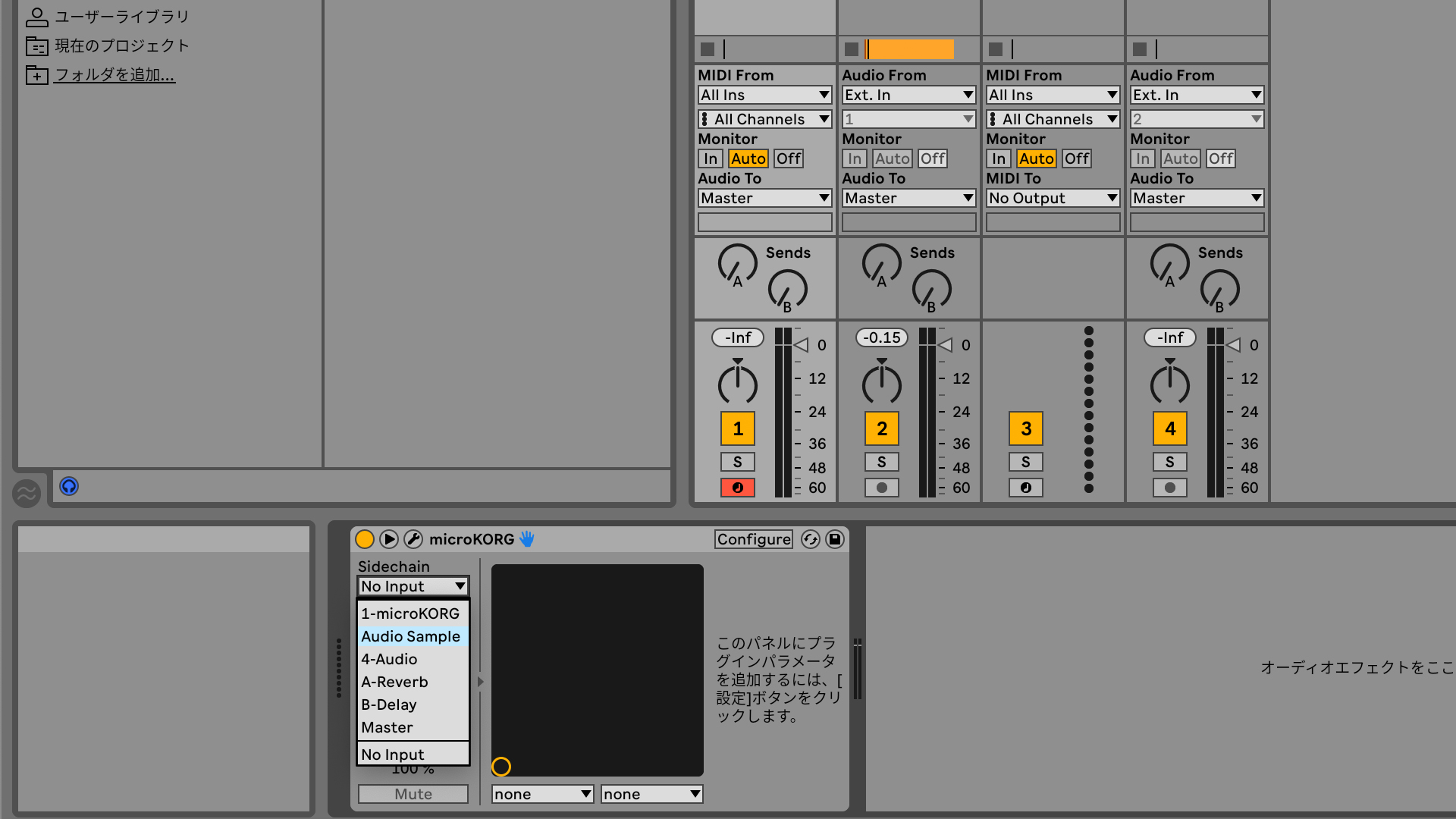The width and height of the screenshot is (1456, 819).
Task: Select the Current Project folder icon
Action: click(36, 46)
